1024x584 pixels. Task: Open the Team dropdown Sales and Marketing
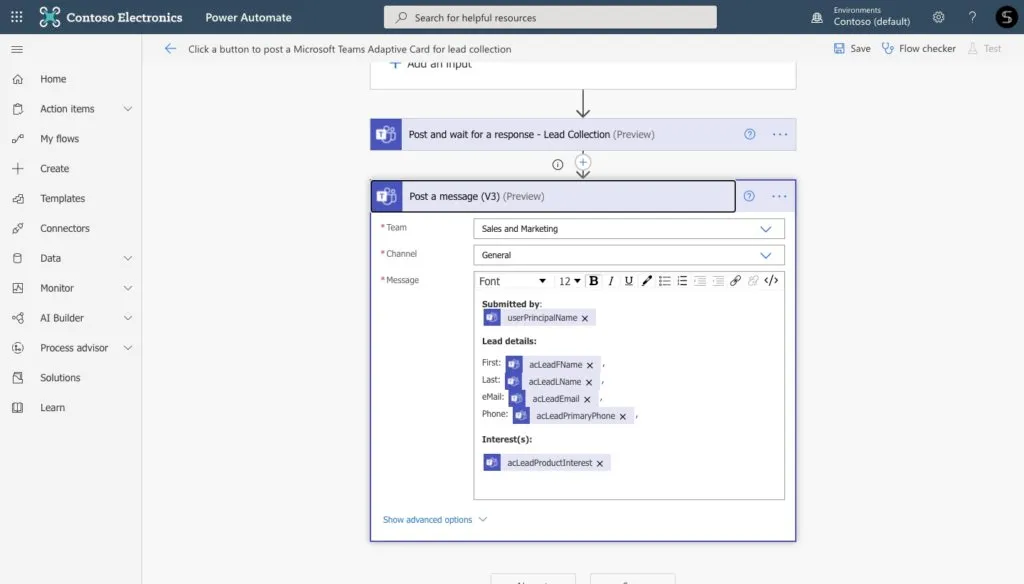[x=628, y=229]
